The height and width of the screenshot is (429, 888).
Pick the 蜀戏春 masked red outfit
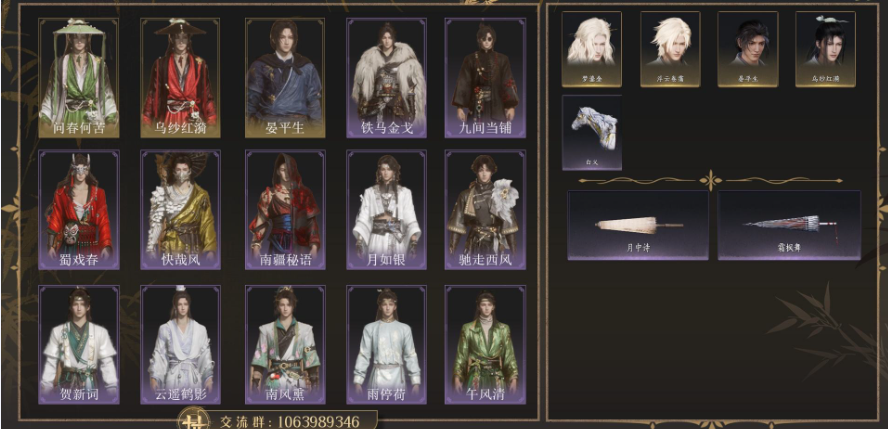79,209
